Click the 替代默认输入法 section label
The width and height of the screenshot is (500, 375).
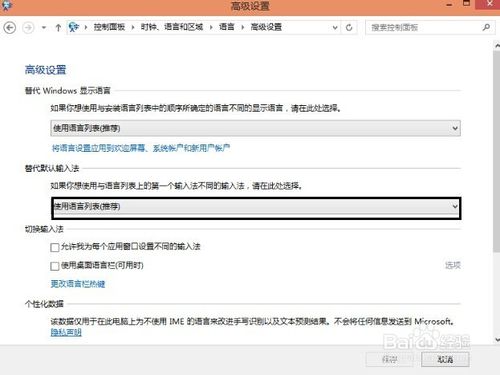52,168
